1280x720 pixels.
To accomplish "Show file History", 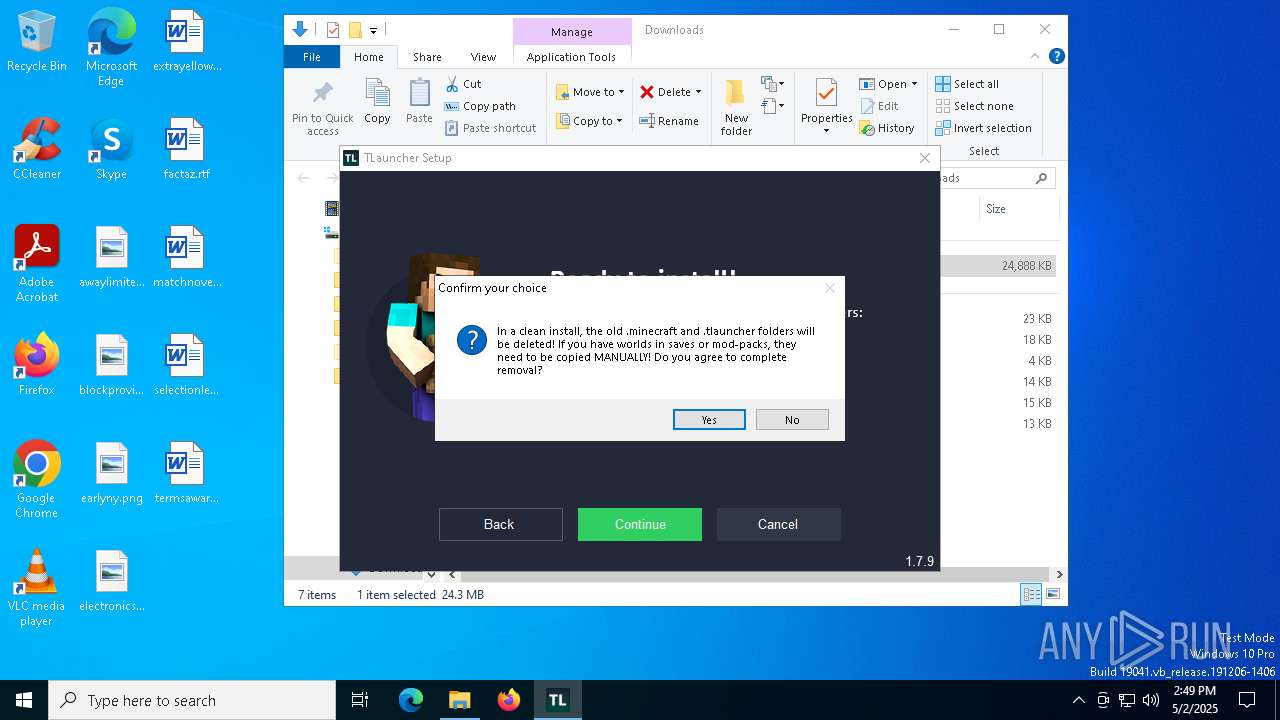I will click(x=887, y=128).
